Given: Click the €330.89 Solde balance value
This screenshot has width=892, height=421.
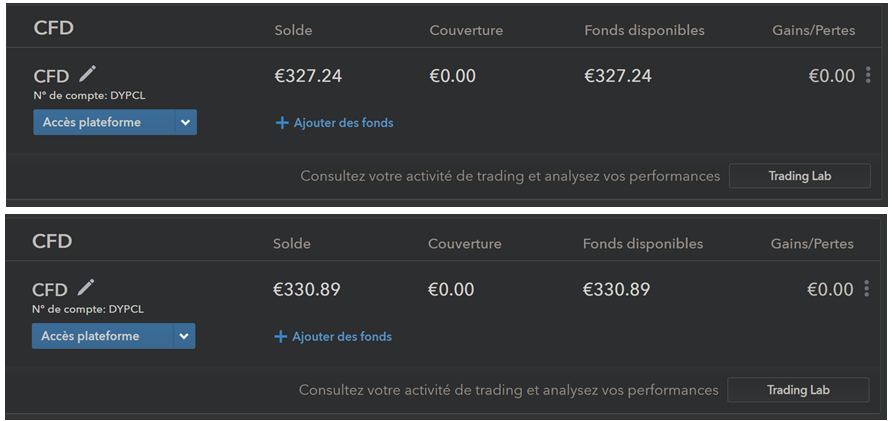Looking at the screenshot, I should point(307,290).
